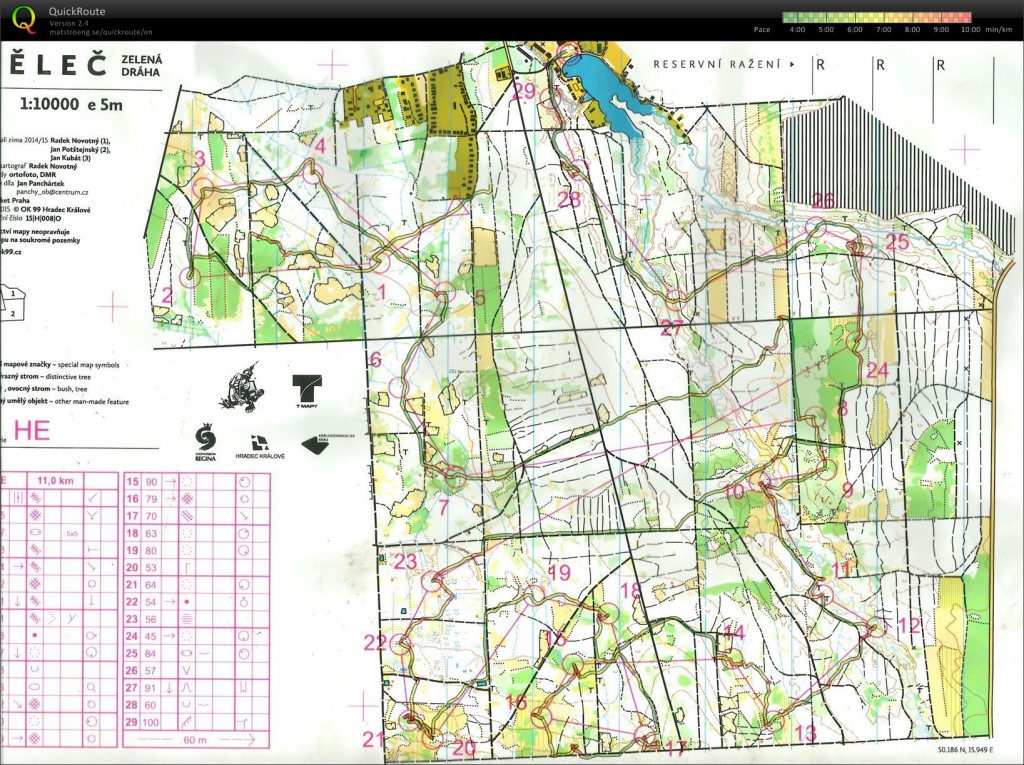1024x765 pixels.
Task: Select the 7:00 pace label
Action: 883,30
